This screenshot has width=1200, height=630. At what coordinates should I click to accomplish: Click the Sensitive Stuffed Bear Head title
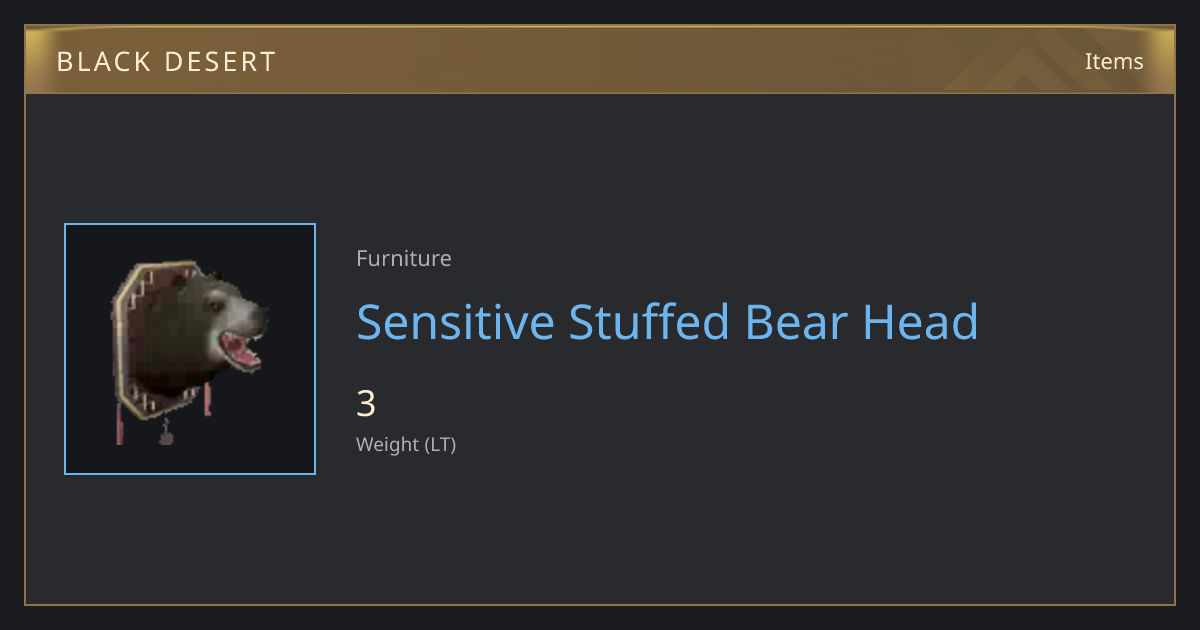(x=667, y=322)
